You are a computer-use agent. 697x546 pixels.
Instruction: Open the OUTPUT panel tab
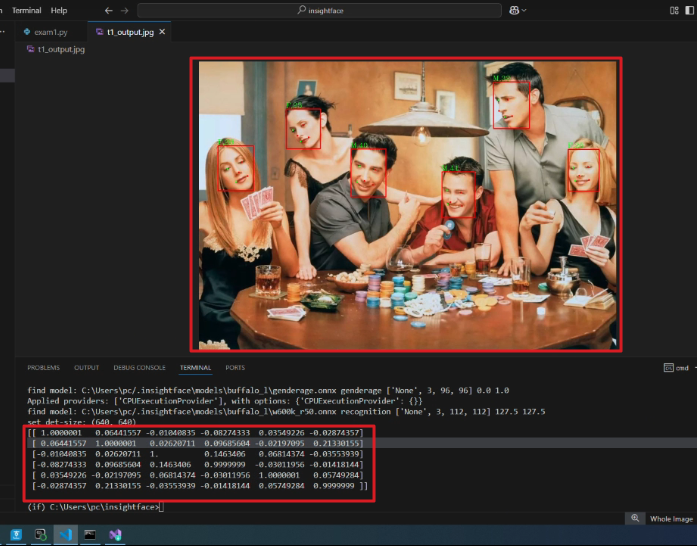(x=87, y=368)
